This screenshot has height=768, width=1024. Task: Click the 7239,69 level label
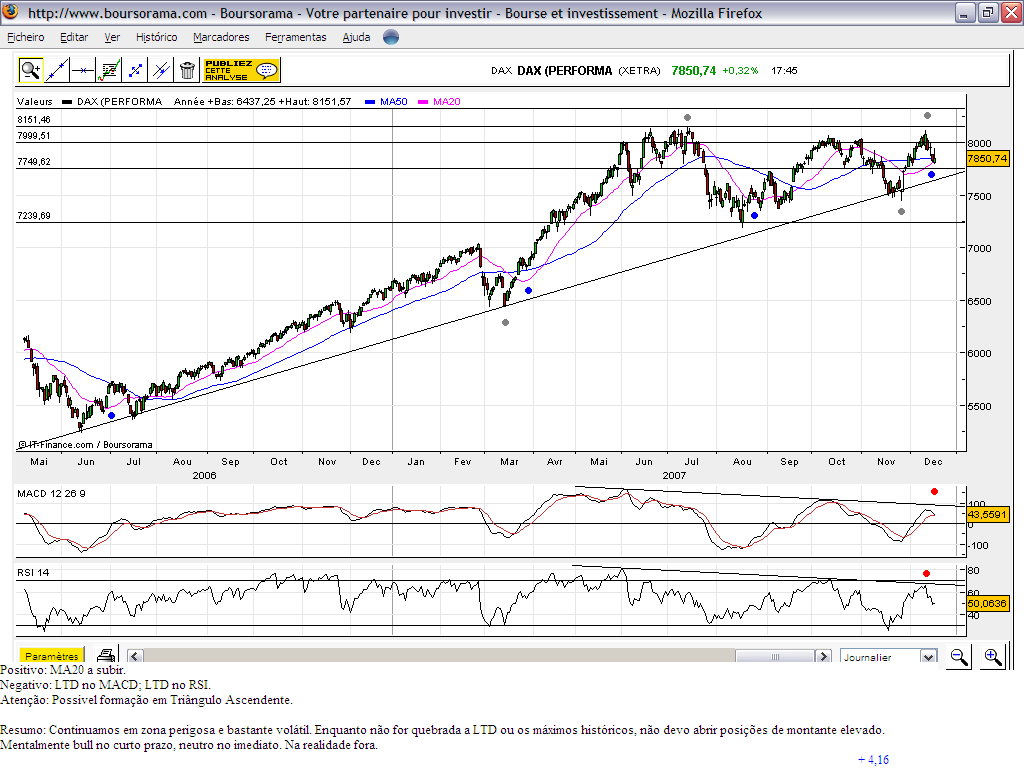34,216
